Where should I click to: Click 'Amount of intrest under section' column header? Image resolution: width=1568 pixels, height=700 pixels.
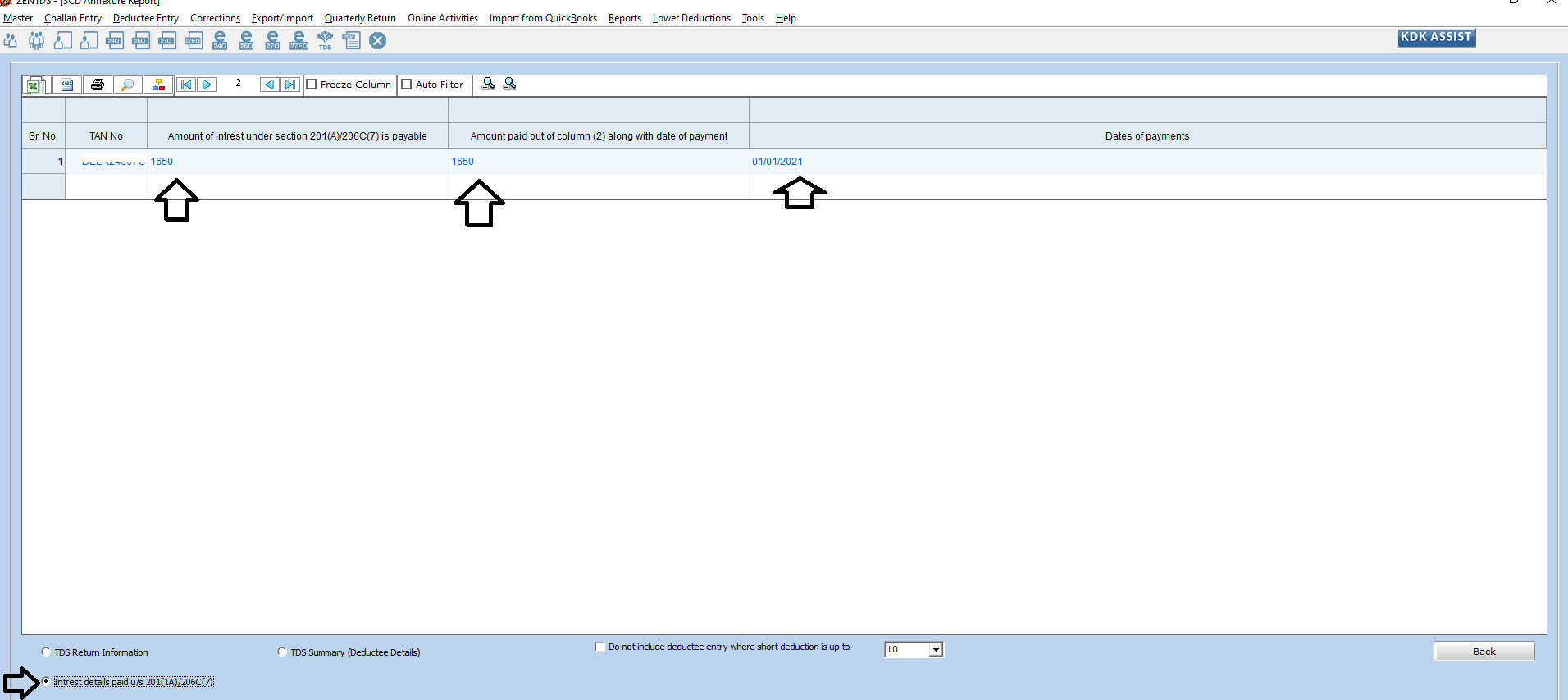coord(298,136)
